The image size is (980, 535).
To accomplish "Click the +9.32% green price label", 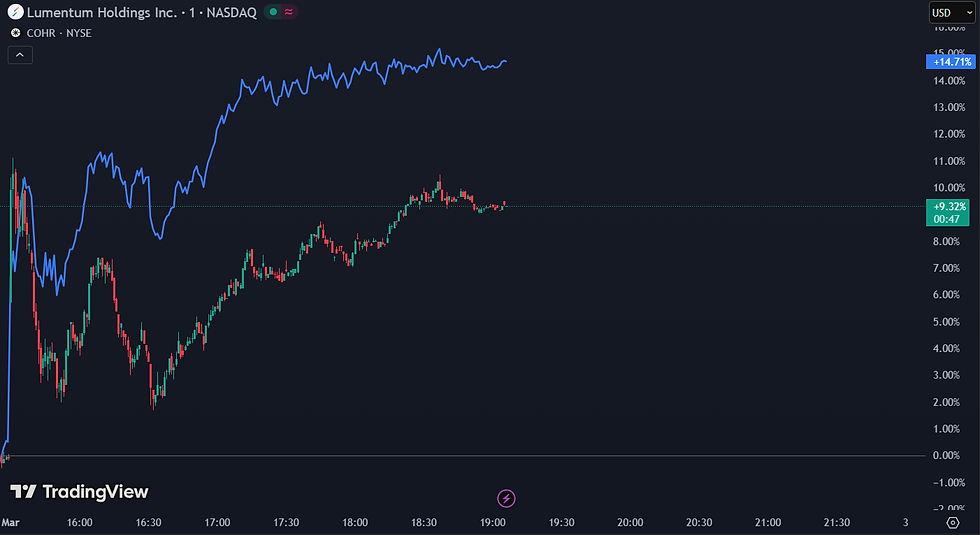I will [x=948, y=212].
